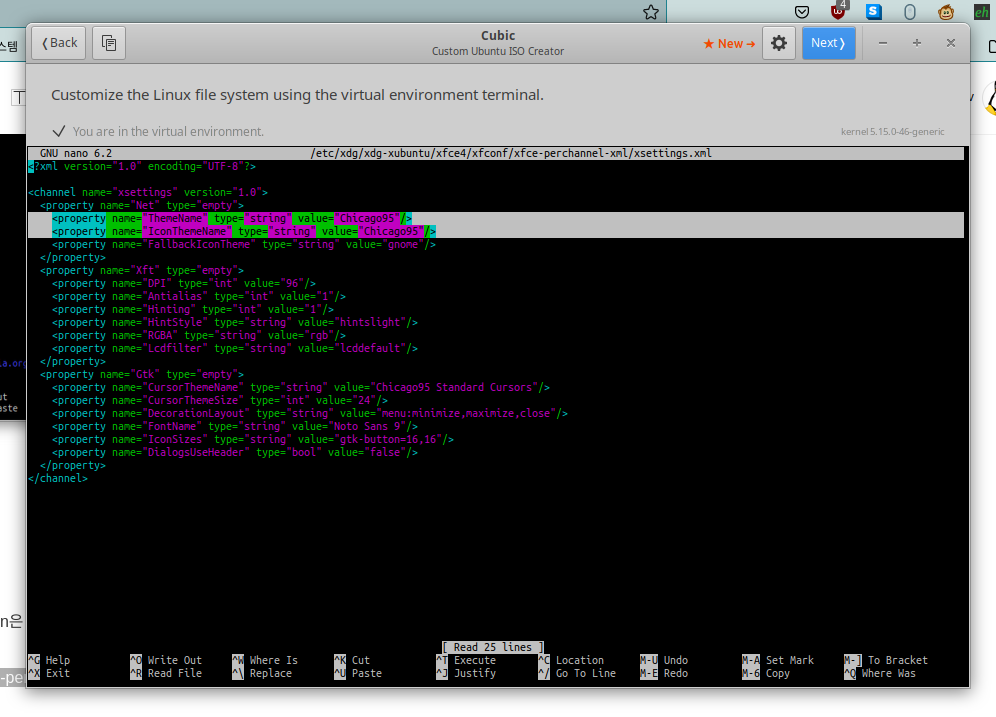This screenshot has height=717, width=996.
Task: Click the ^C Location shortcut
Action: pyautogui.click(x=572, y=660)
